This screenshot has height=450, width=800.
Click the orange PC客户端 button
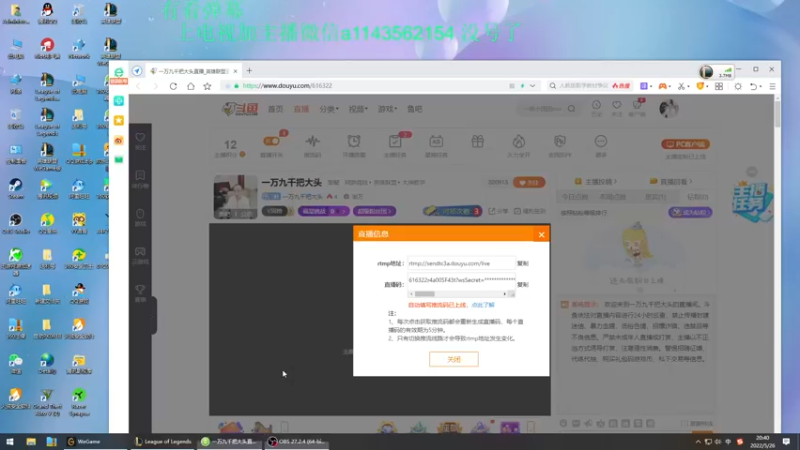tap(686, 144)
